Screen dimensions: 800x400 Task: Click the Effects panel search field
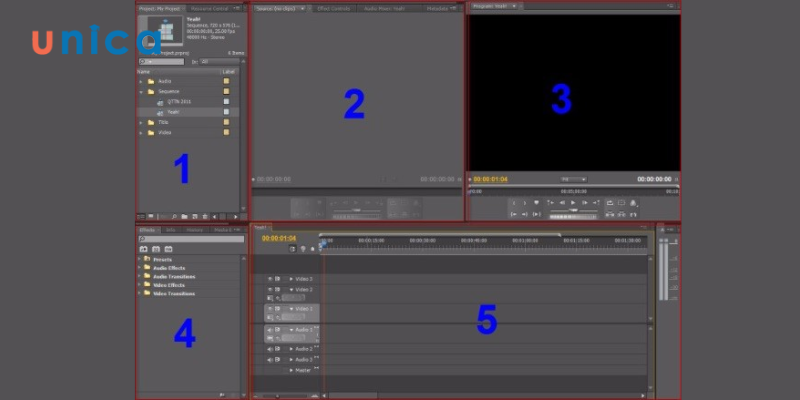click(x=190, y=239)
